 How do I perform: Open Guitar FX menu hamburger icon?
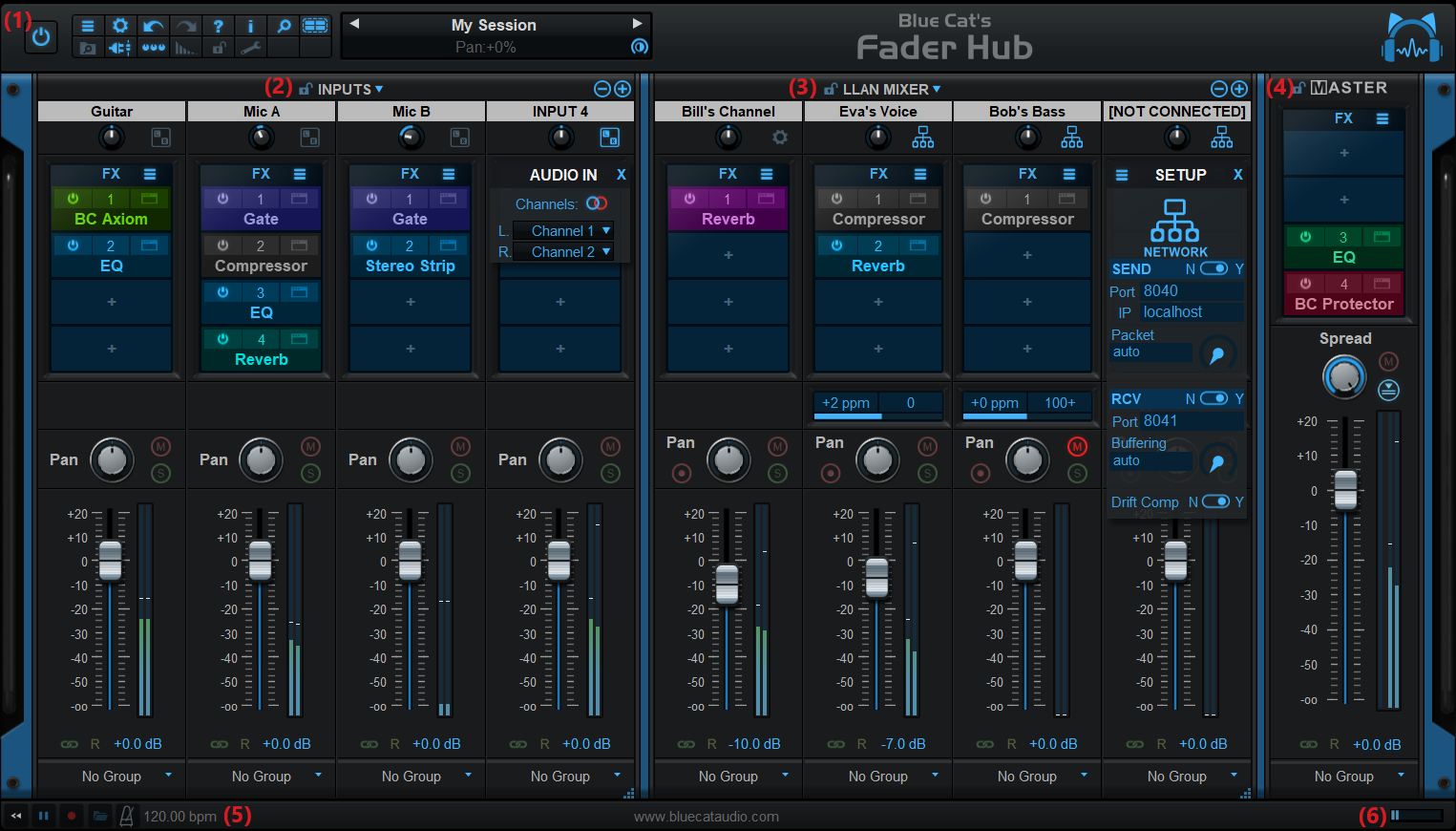tap(150, 174)
